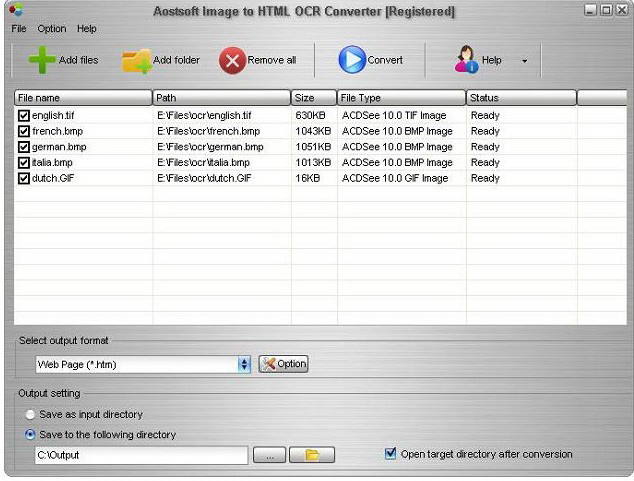Sort by the Path column header

click(222, 98)
